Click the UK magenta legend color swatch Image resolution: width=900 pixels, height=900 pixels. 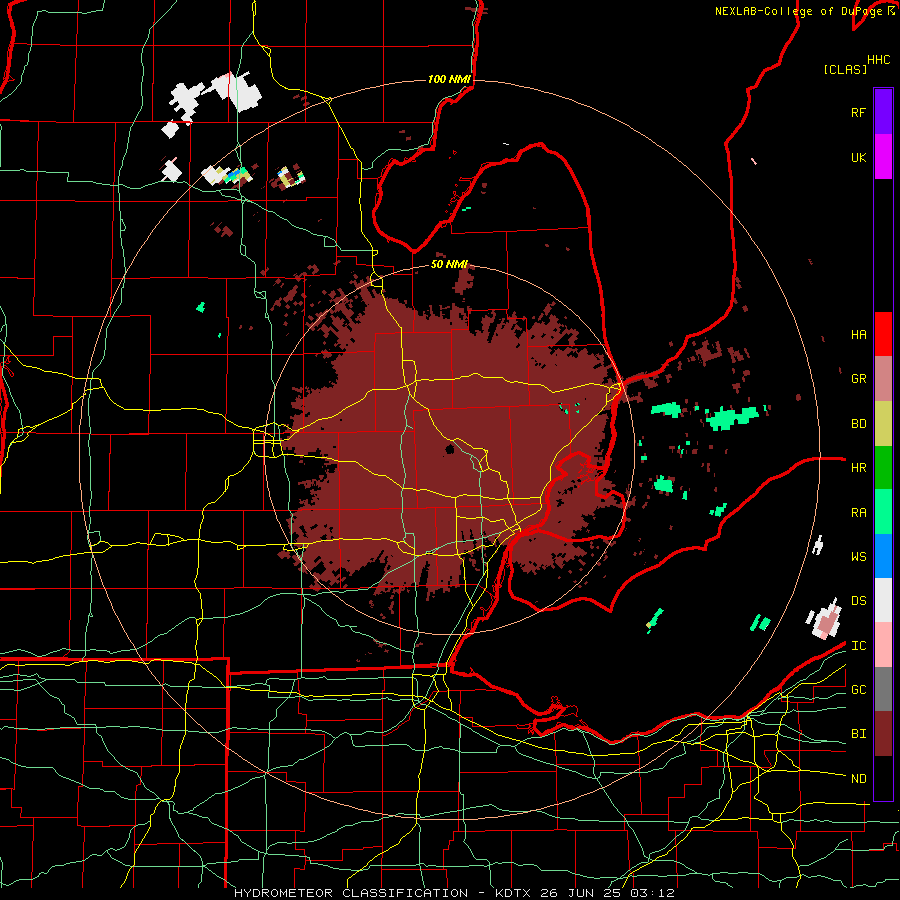(883, 157)
